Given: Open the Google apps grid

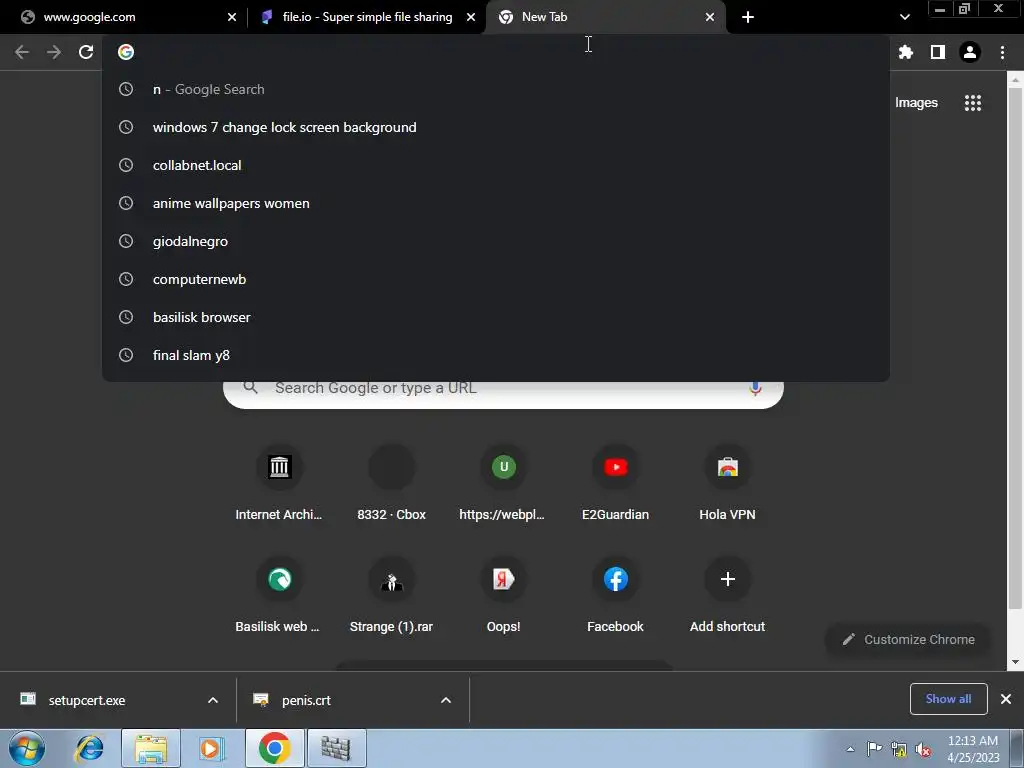Looking at the screenshot, I should 972,103.
